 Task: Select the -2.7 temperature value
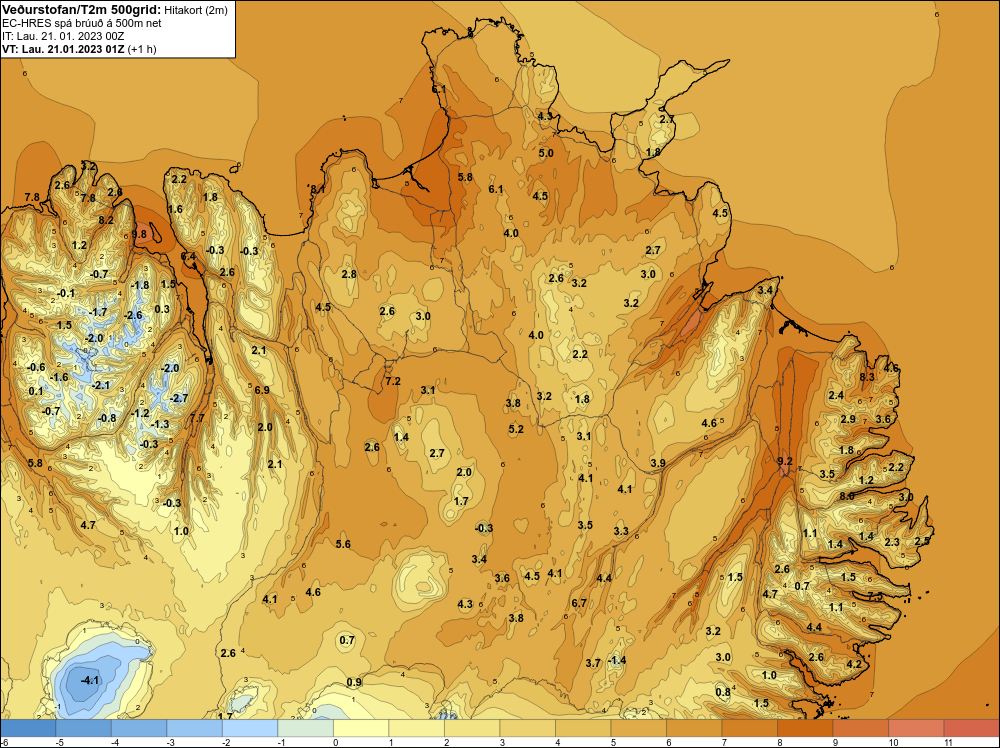pos(179,398)
